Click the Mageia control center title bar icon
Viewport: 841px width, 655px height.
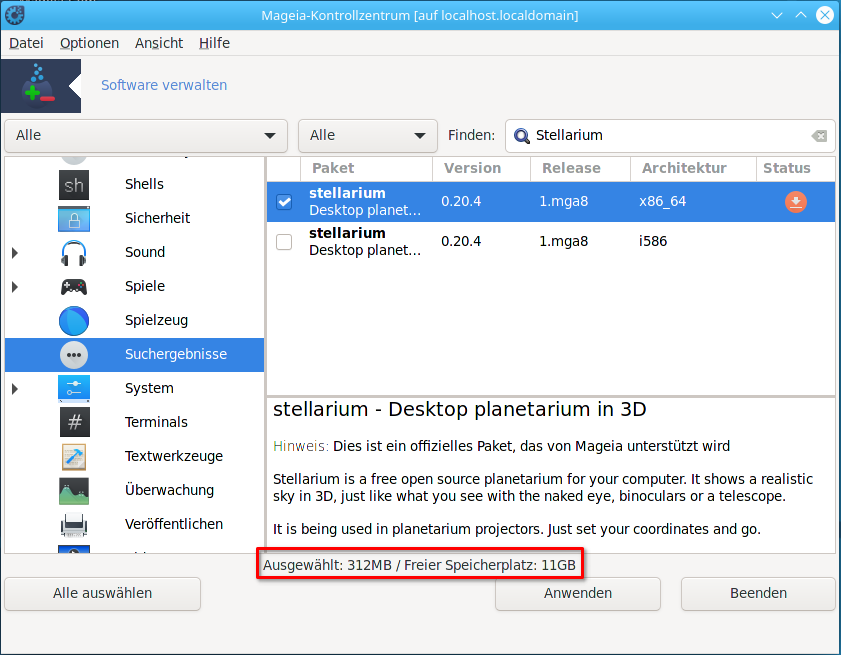14,14
